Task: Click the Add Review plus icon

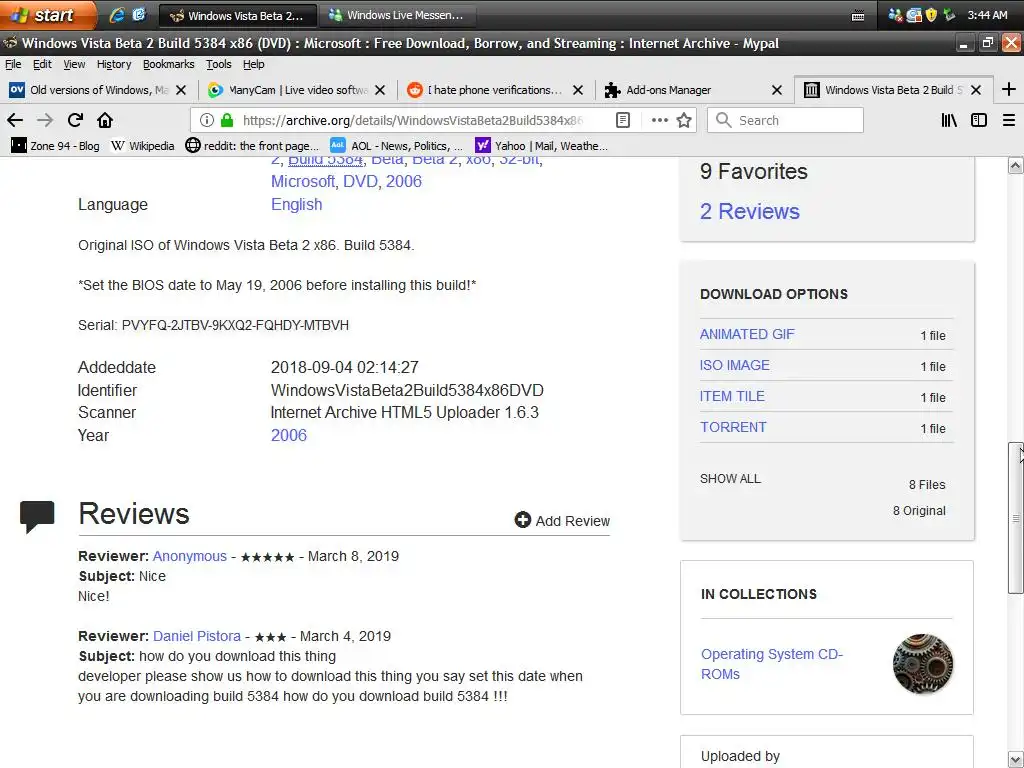Action: tap(522, 520)
